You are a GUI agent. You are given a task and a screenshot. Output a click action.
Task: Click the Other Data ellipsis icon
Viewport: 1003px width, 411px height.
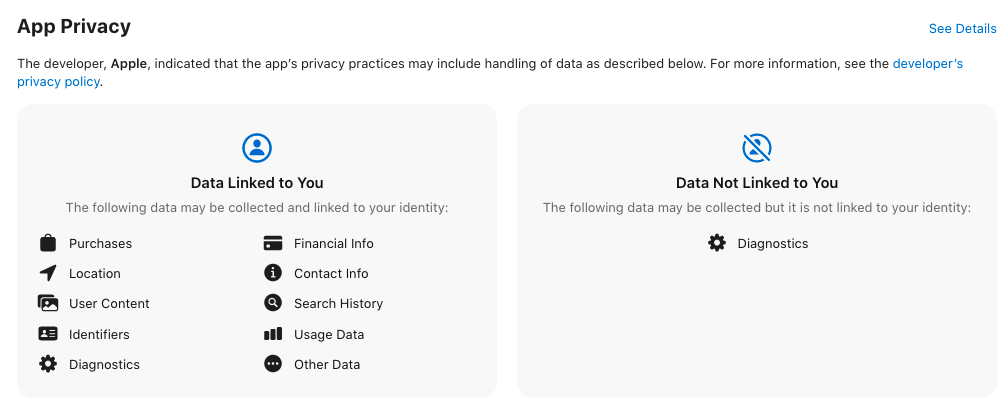(x=273, y=364)
